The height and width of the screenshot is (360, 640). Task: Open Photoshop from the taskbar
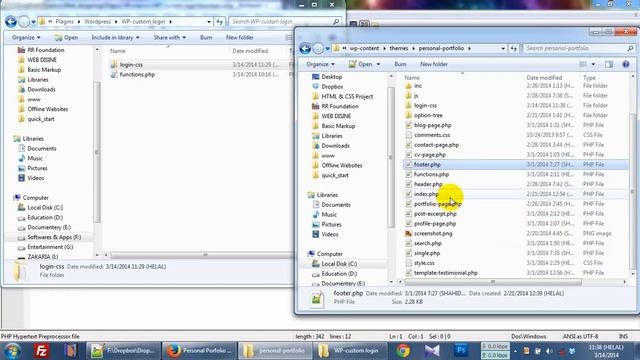click(461, 350)
